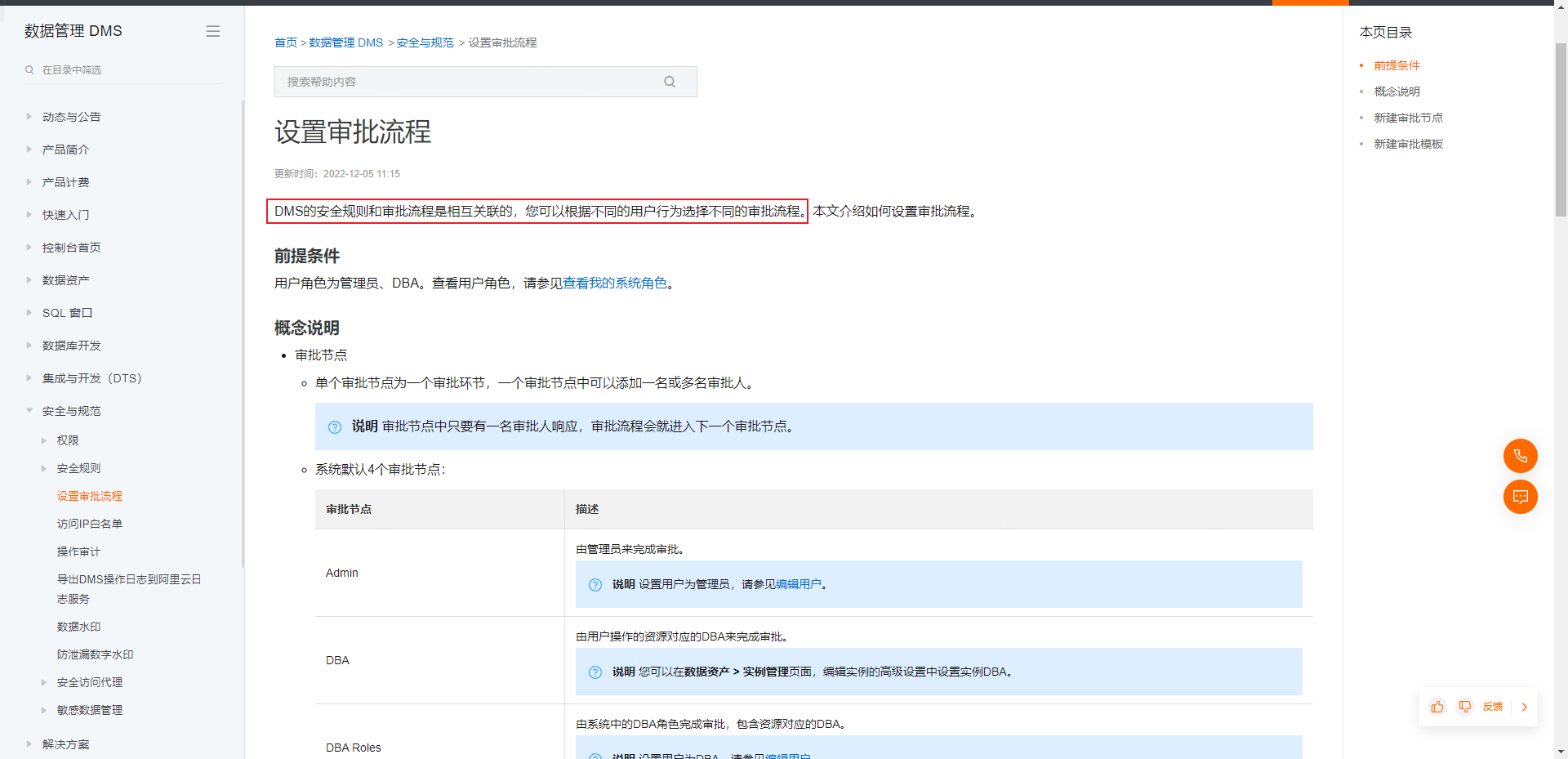Jump to 新建审批节点 in page contents
This screenshot has width=1568, height=759.
(x=1409, y=118)
